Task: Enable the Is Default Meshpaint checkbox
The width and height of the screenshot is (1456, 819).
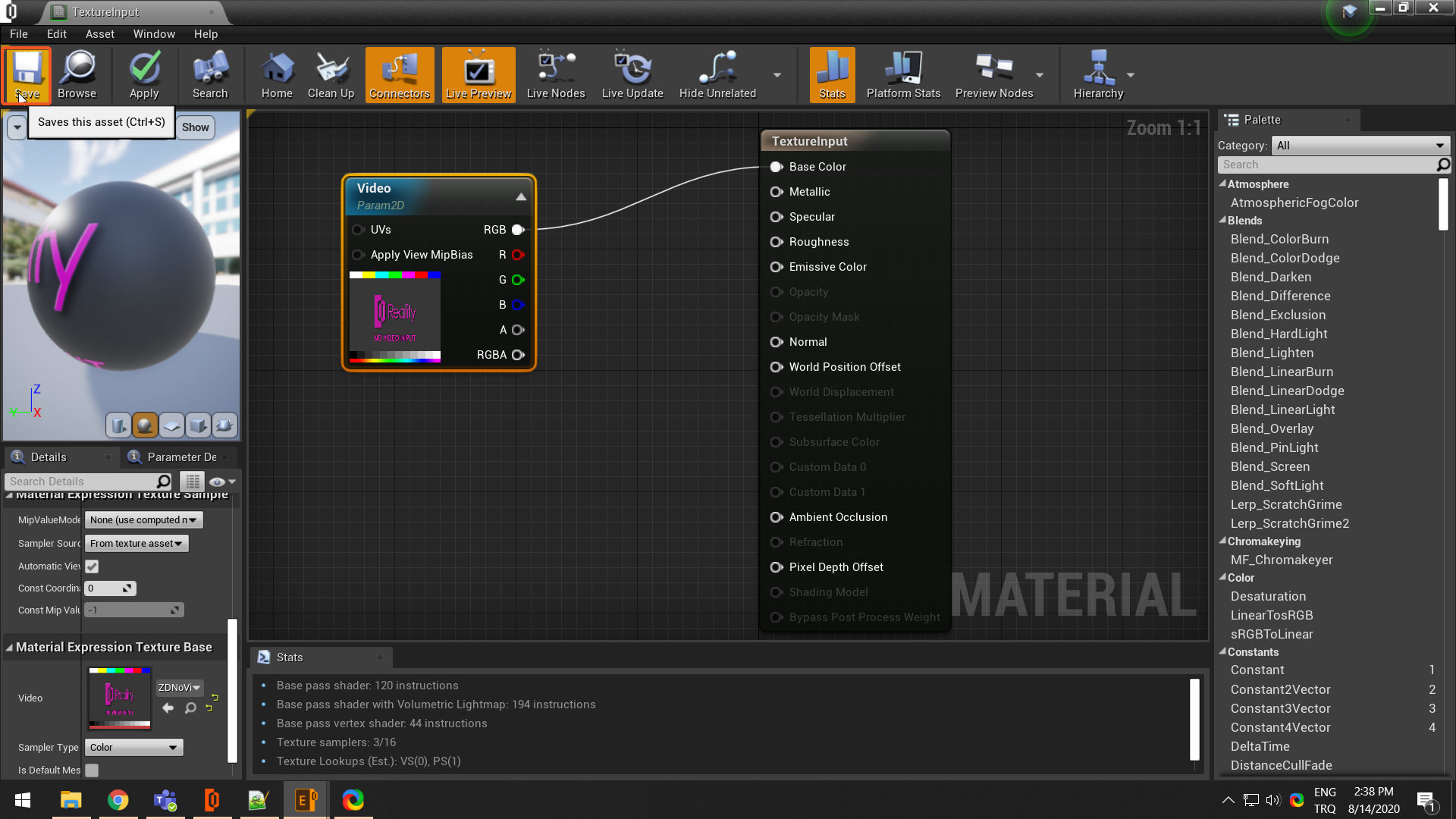Action: 92,770
